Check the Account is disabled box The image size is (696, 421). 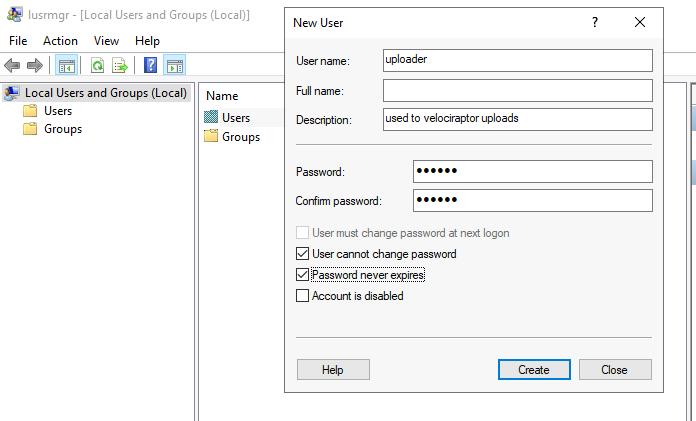tap(303, 295)
